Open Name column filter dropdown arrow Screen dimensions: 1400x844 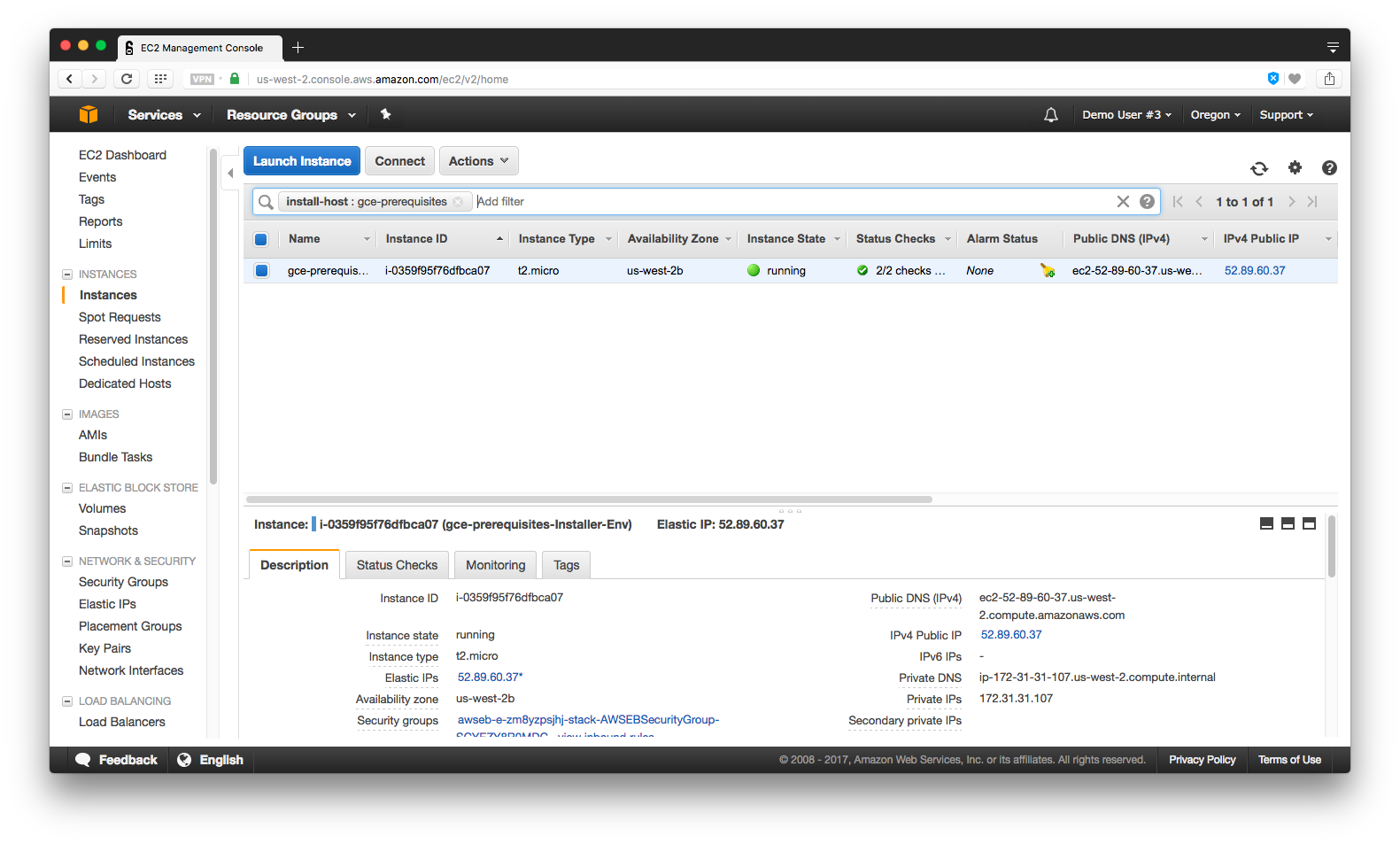[367, 239]
